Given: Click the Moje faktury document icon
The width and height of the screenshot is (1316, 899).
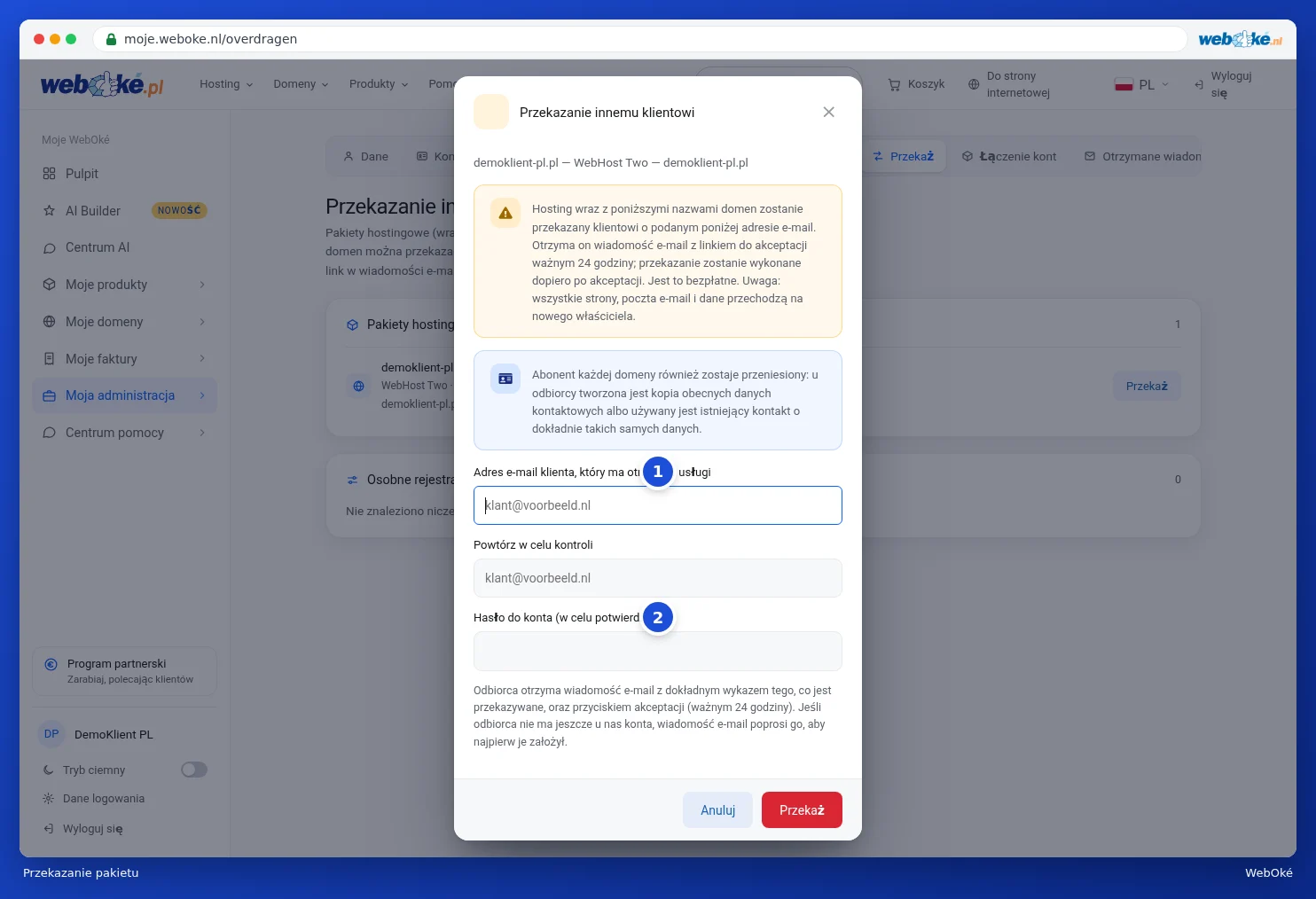Looking at the screenshot, I should [x=49, y=359].
